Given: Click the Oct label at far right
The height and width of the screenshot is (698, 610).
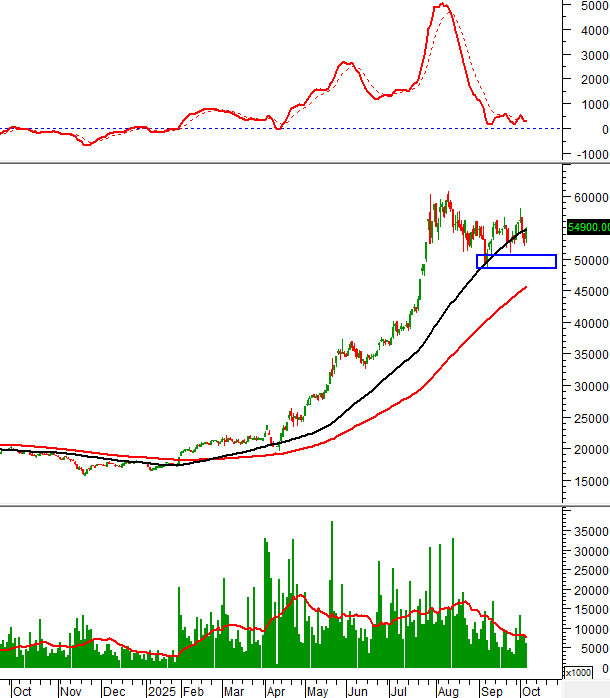Looking at the screenshot, I should pyautogui.click(x=532, y=690).
